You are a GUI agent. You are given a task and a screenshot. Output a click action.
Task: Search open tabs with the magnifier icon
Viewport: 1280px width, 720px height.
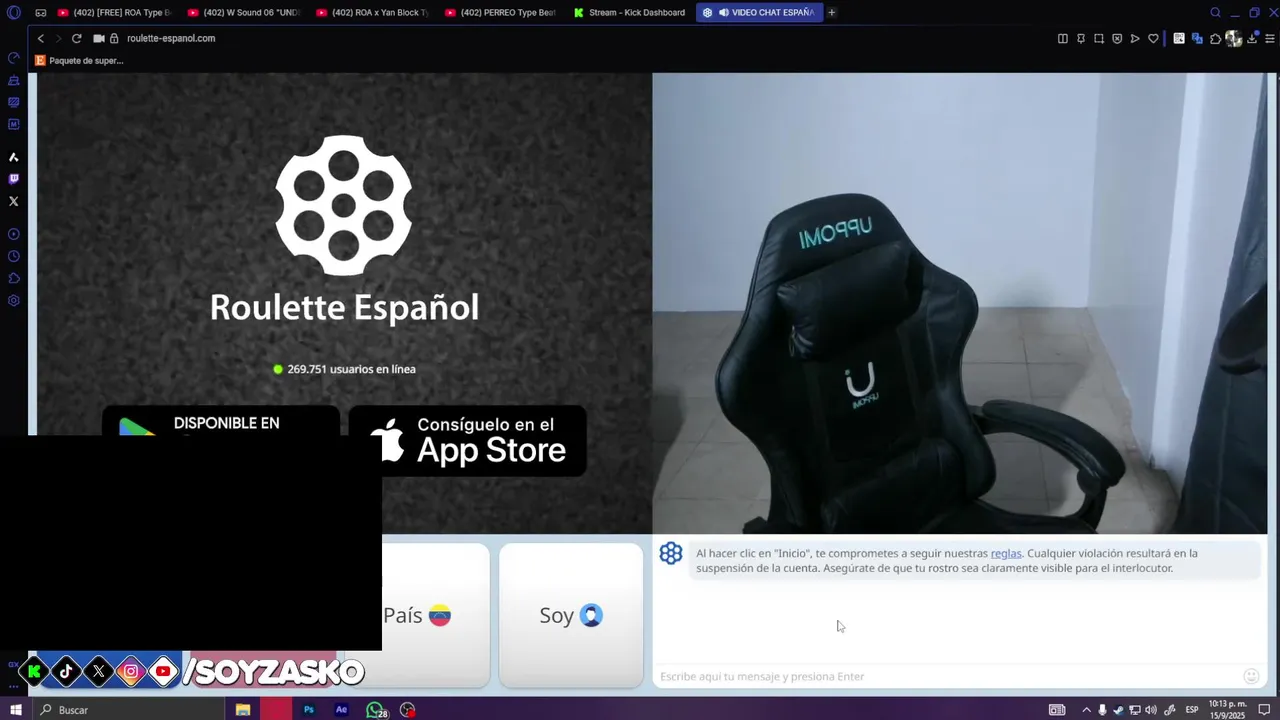click(x=1215, y=13)
